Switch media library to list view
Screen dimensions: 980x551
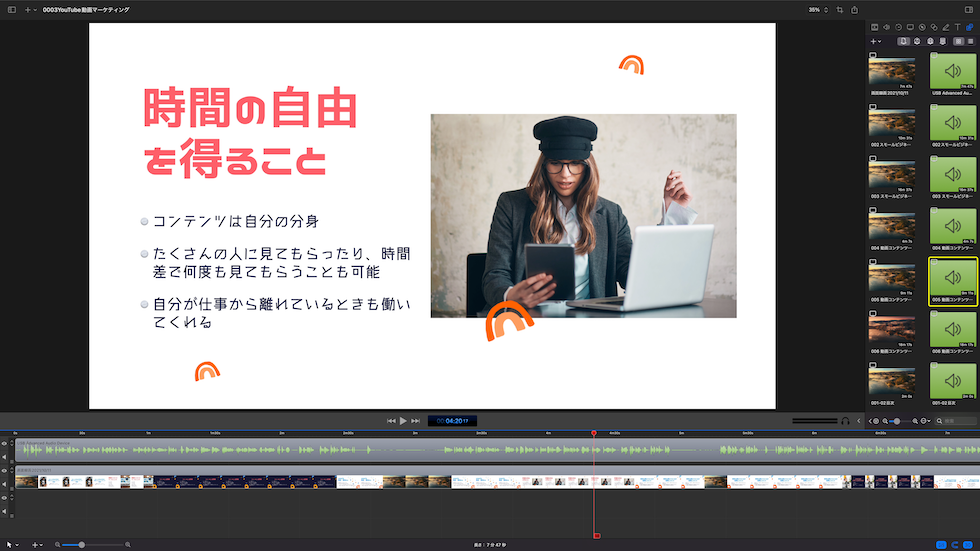(970, 41)
